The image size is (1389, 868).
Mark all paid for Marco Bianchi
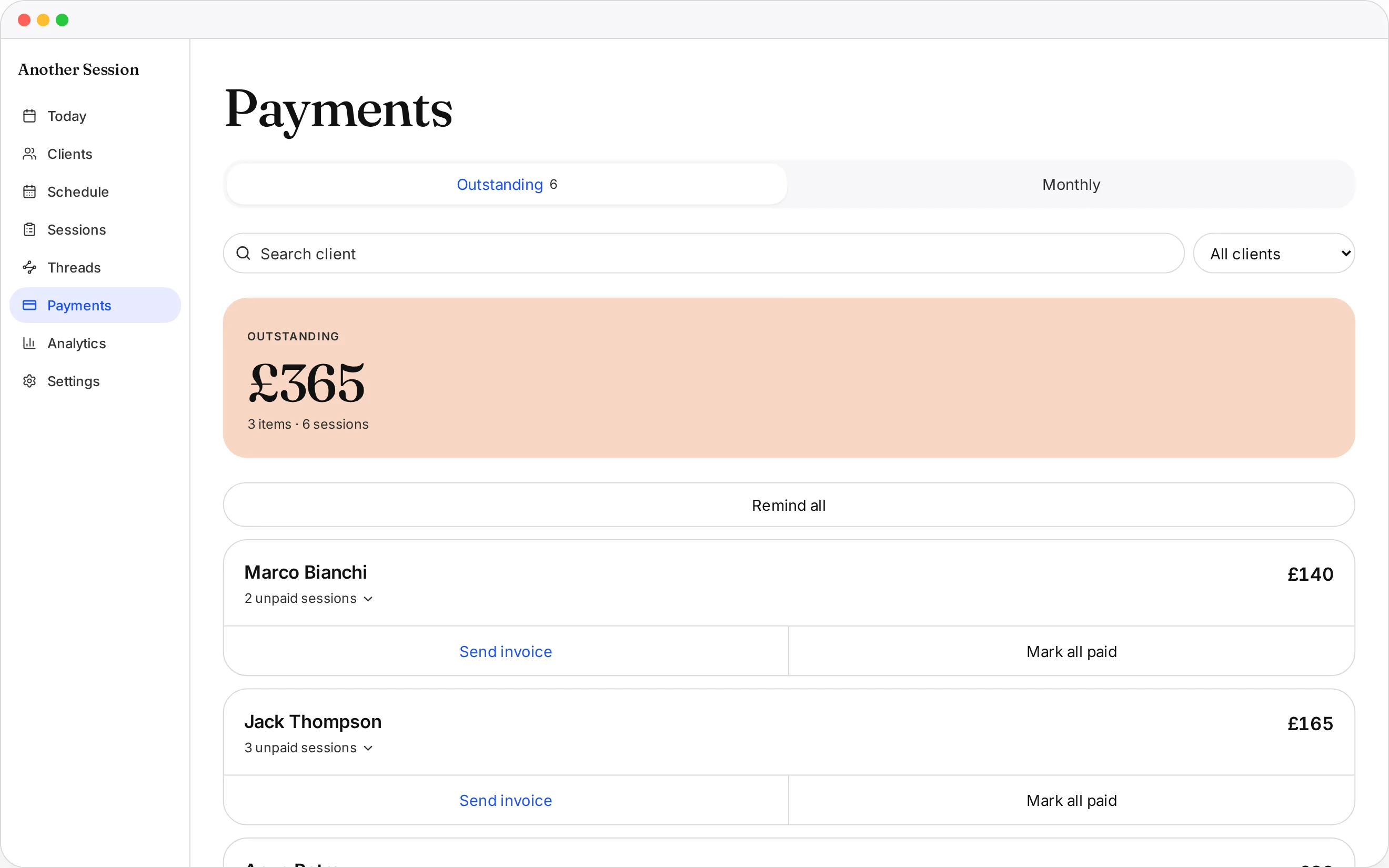click(1072, 652)
